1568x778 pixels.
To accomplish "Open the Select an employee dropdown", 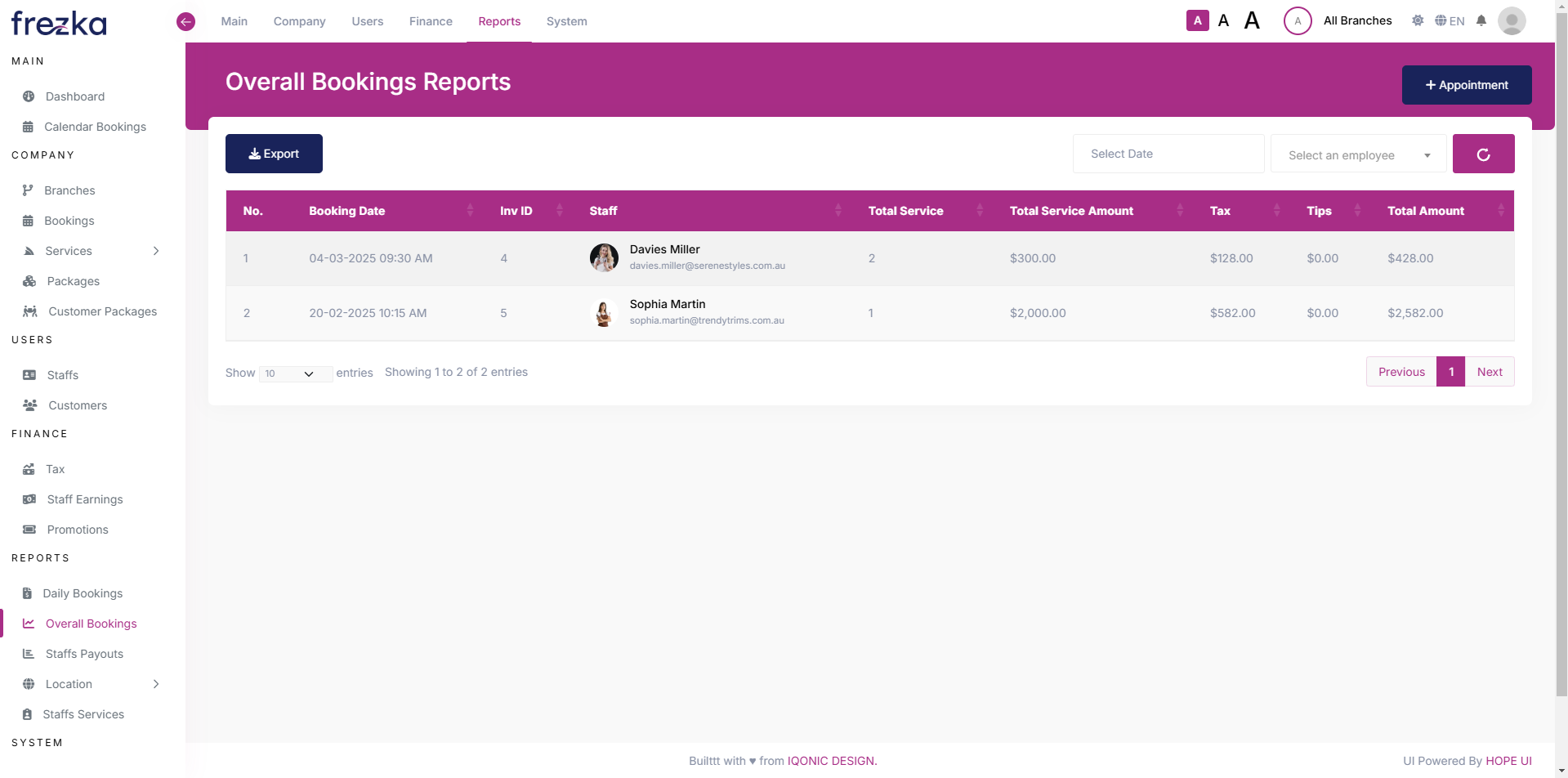I will (x=1358, y=154).
